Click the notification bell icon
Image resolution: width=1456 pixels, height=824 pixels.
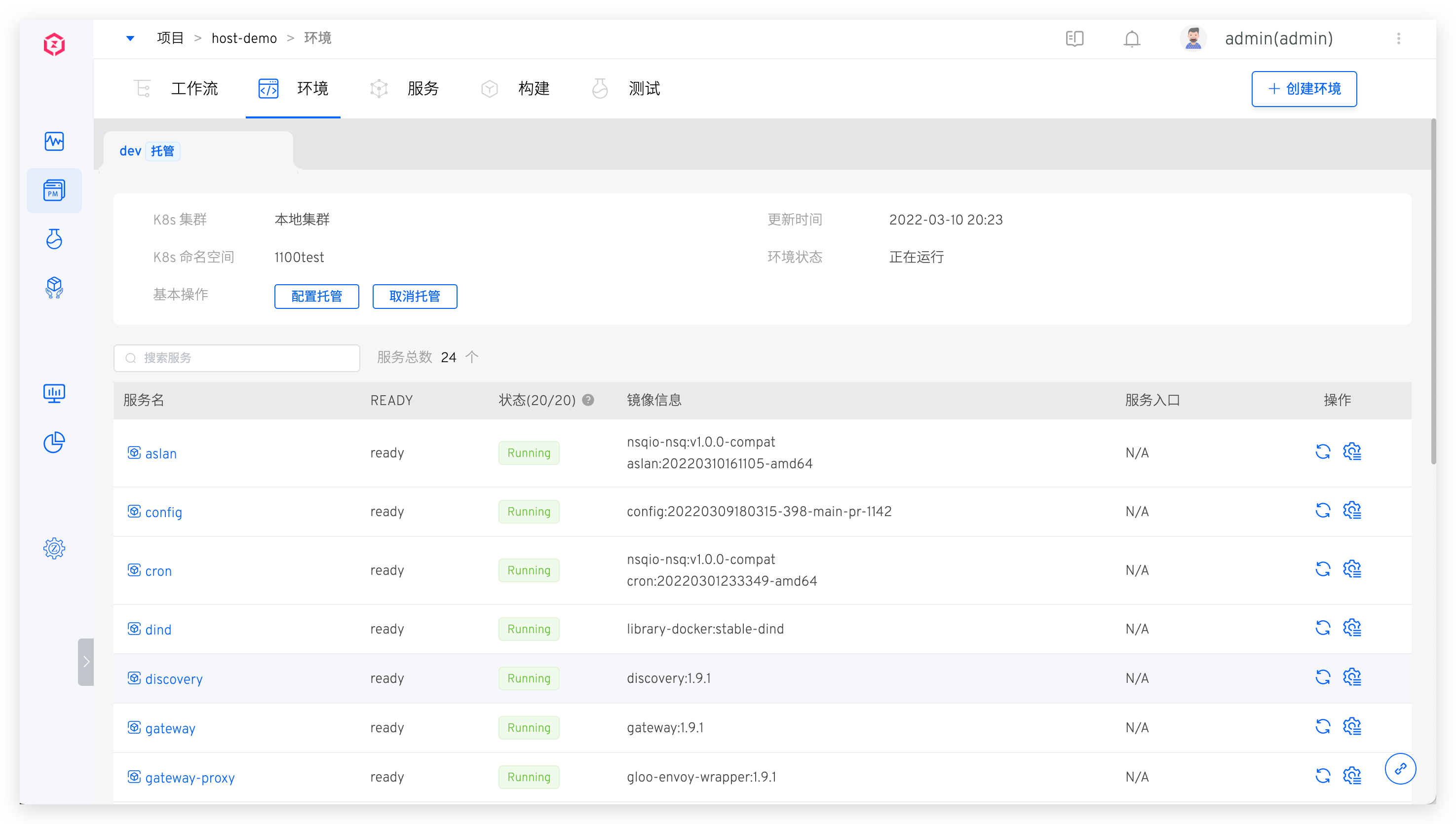click(1132, 38)
